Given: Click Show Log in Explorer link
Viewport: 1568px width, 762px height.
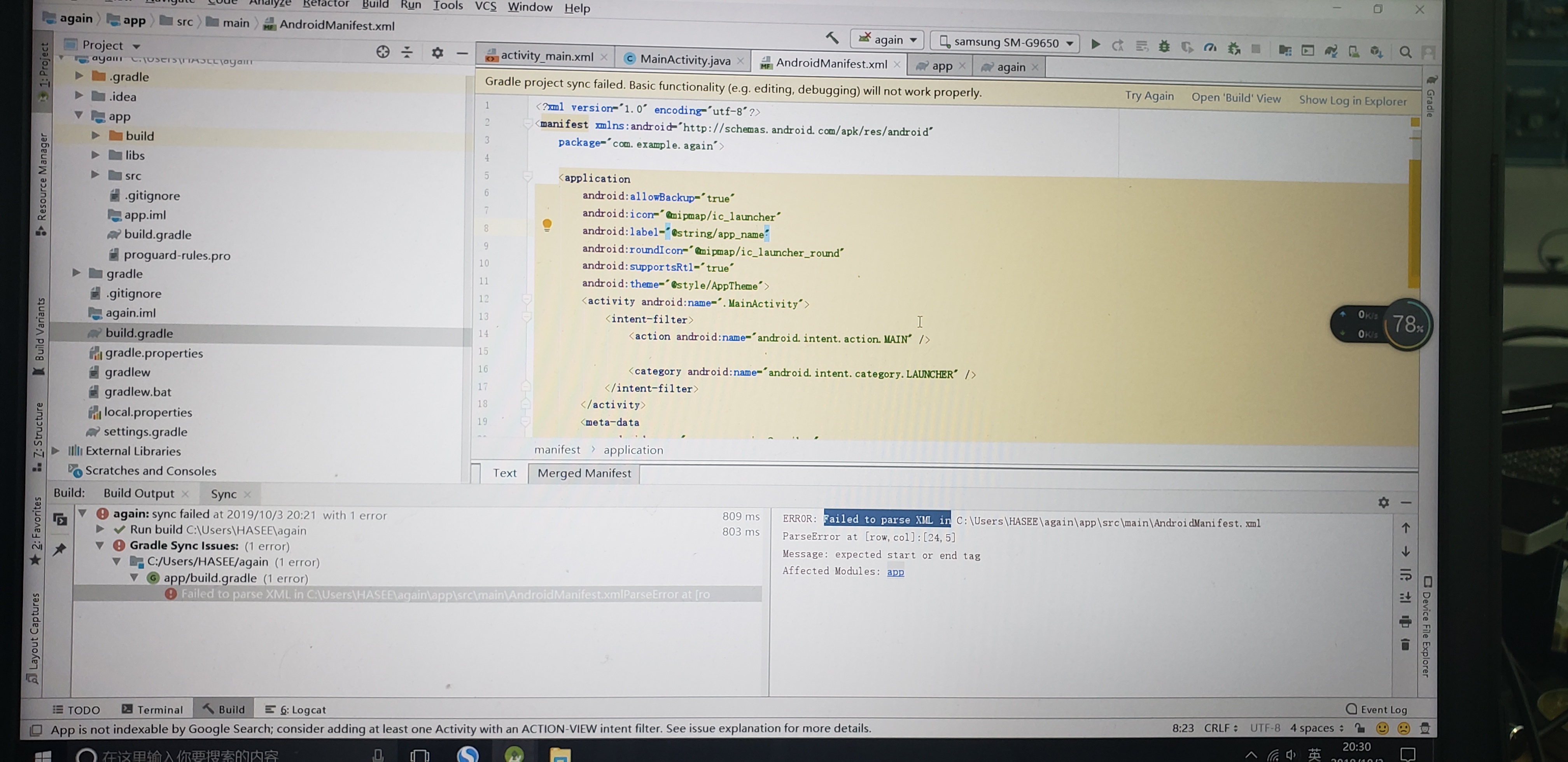Looking at the screenshot, I should tap(1353, 100).
